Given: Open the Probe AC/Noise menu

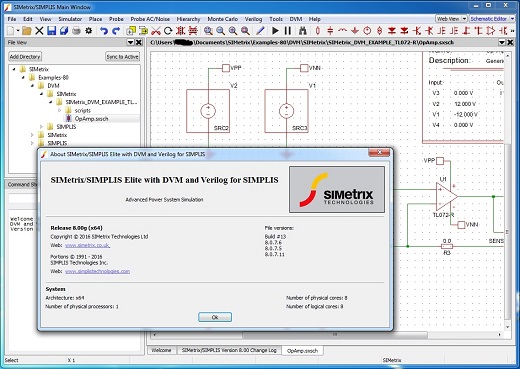Looking at the screenshot, I should tap(150, 19).
